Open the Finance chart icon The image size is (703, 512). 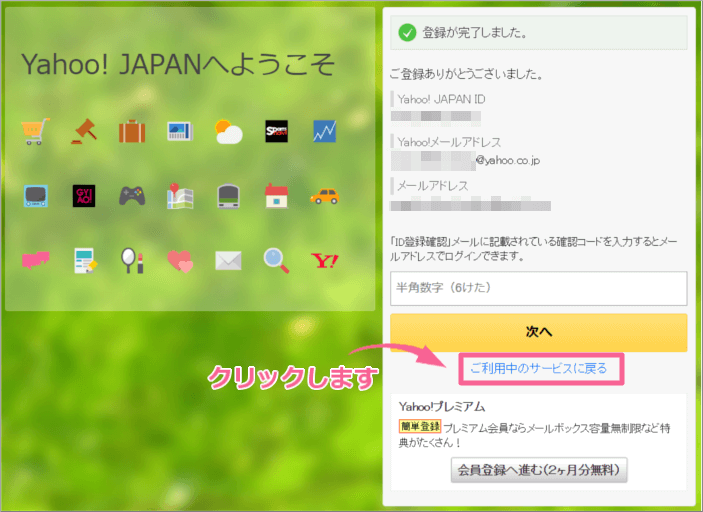coord(325,131)
